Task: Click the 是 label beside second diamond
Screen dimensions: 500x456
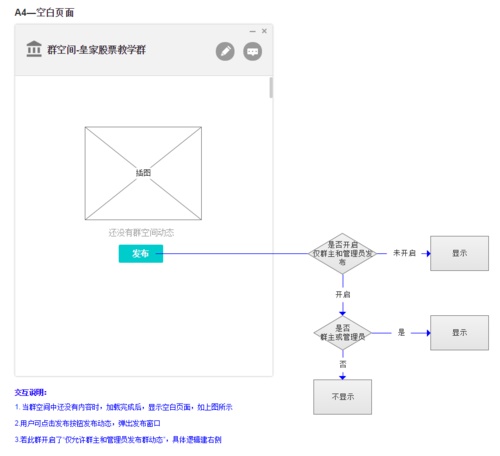Action: [x=401, y=332]
